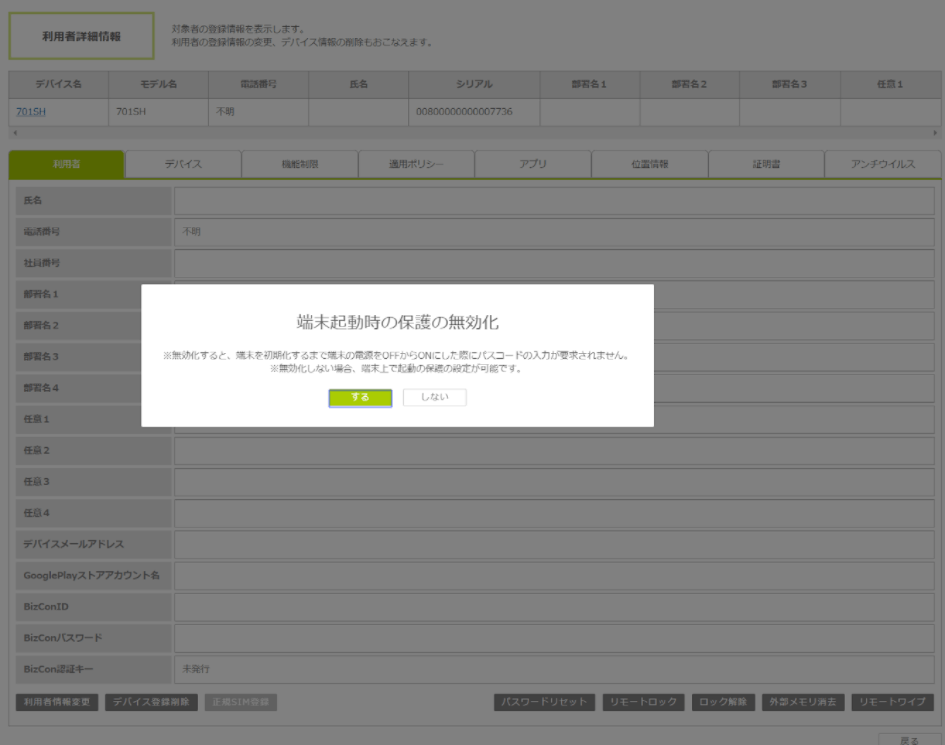Click the 正規SIM登録 button

pyautogui.click(x=240, y=702)
